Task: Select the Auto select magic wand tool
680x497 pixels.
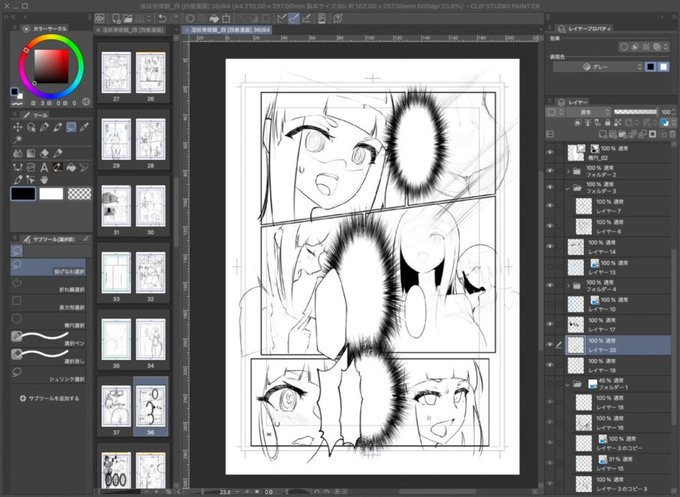Action: 18,140
